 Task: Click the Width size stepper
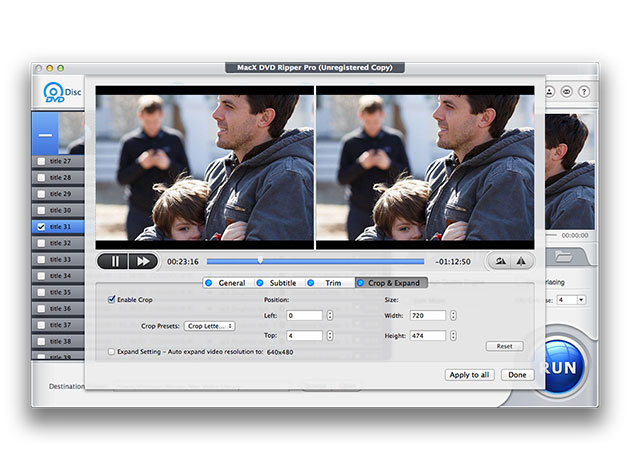click(453, 315)
